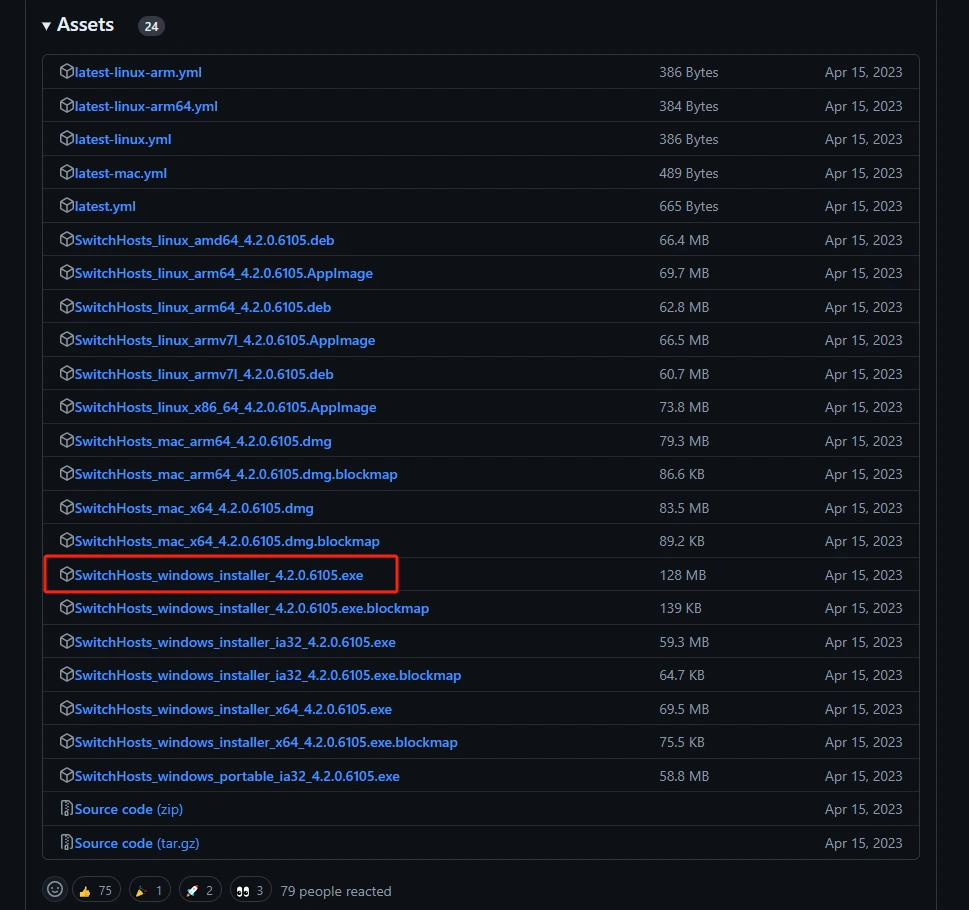Screen dimensions: 969x910
Task: Click package icon beside linux_armv7l deb
Action: tap(67, 374)
